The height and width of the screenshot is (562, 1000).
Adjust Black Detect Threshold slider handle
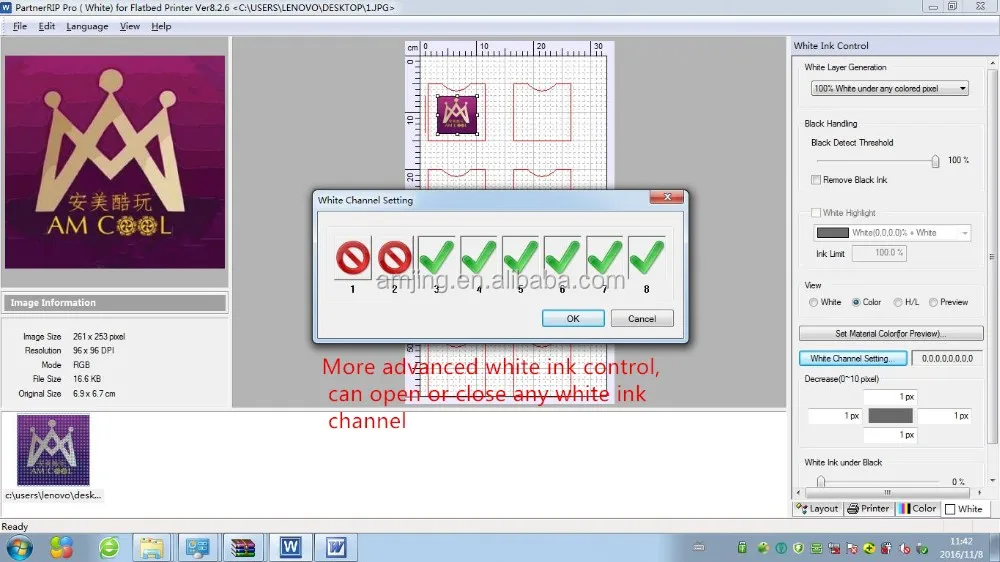[935, 161]
